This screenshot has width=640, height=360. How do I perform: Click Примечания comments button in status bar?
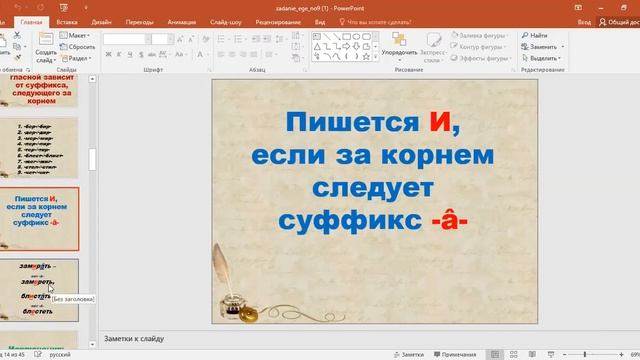(455, 355)
